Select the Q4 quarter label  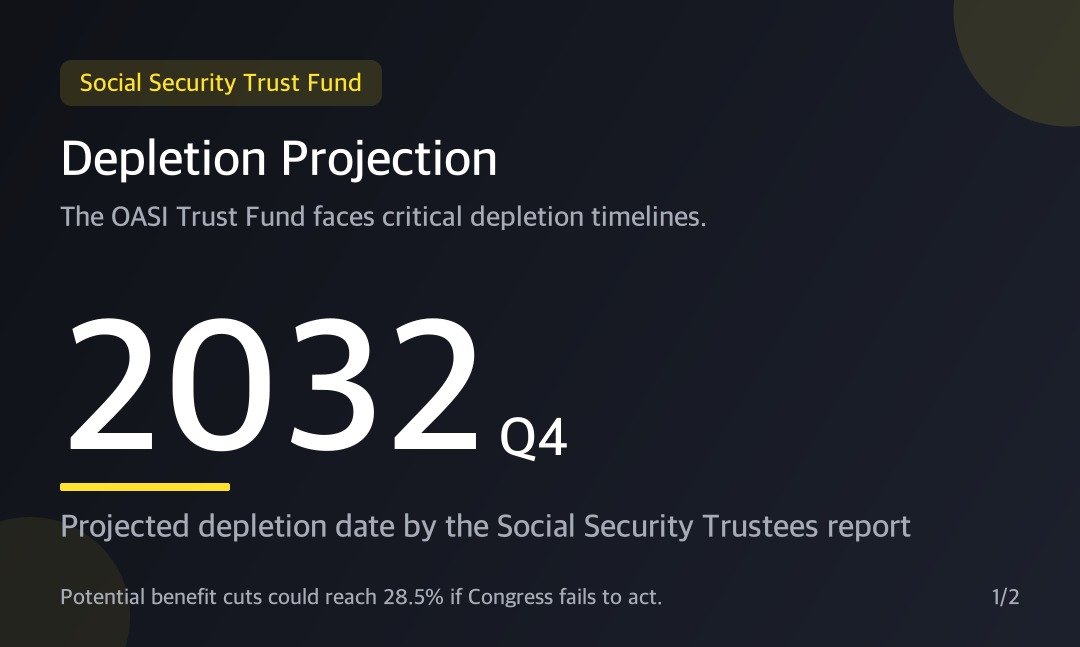(533, 438)
